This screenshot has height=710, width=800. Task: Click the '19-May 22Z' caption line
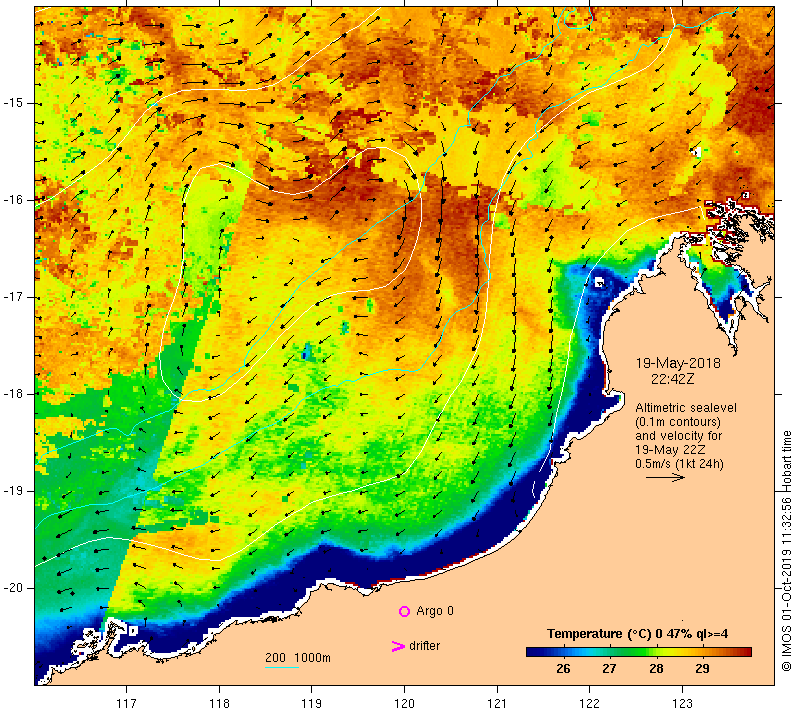click(x=670, y=449)
